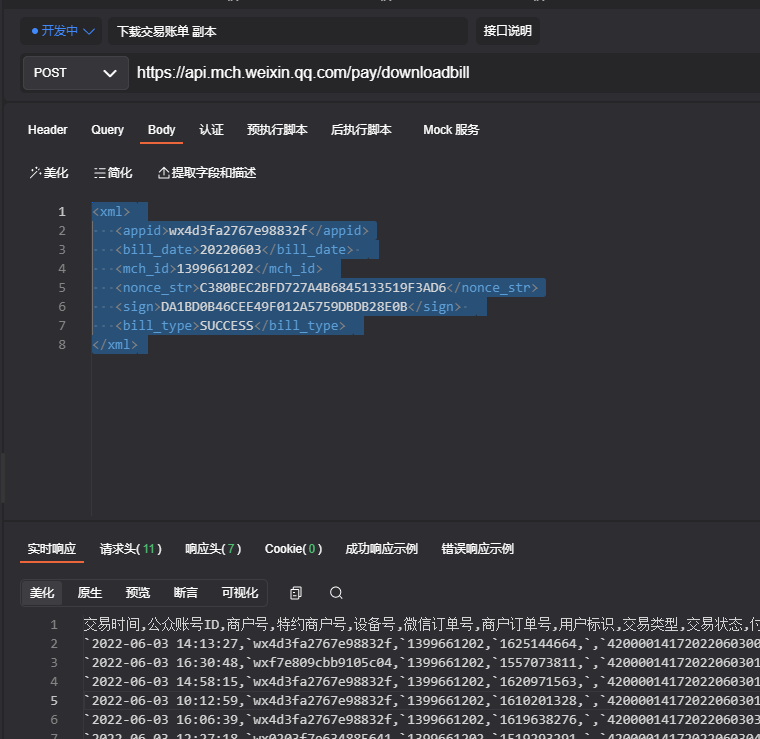Image resolution: width=760 pixels, height=739 pixels.
Task: Click the mch_id line 1399661202
Action: tap(219, 268)
